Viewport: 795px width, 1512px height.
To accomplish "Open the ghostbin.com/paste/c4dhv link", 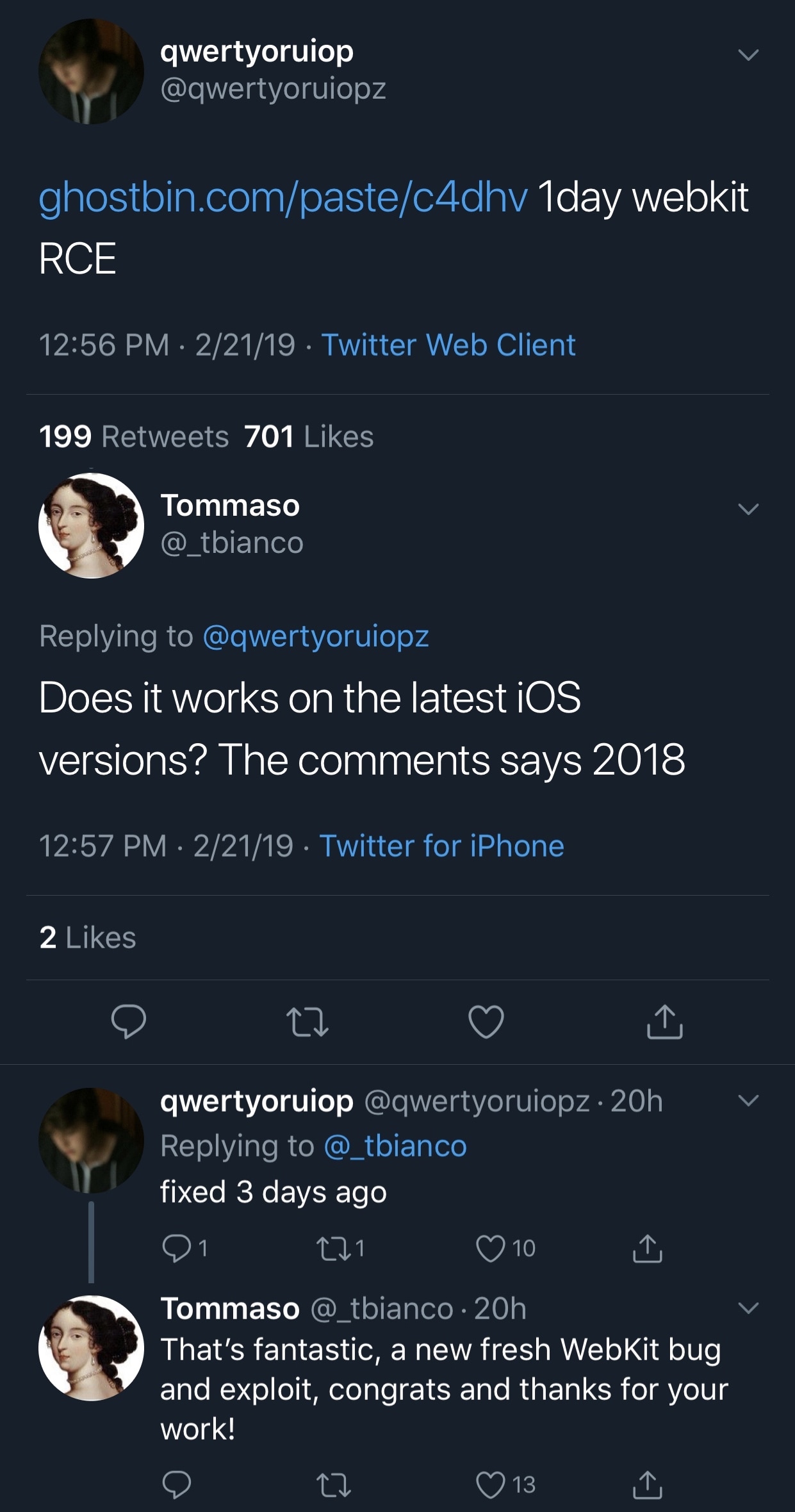I will [283, 197].
